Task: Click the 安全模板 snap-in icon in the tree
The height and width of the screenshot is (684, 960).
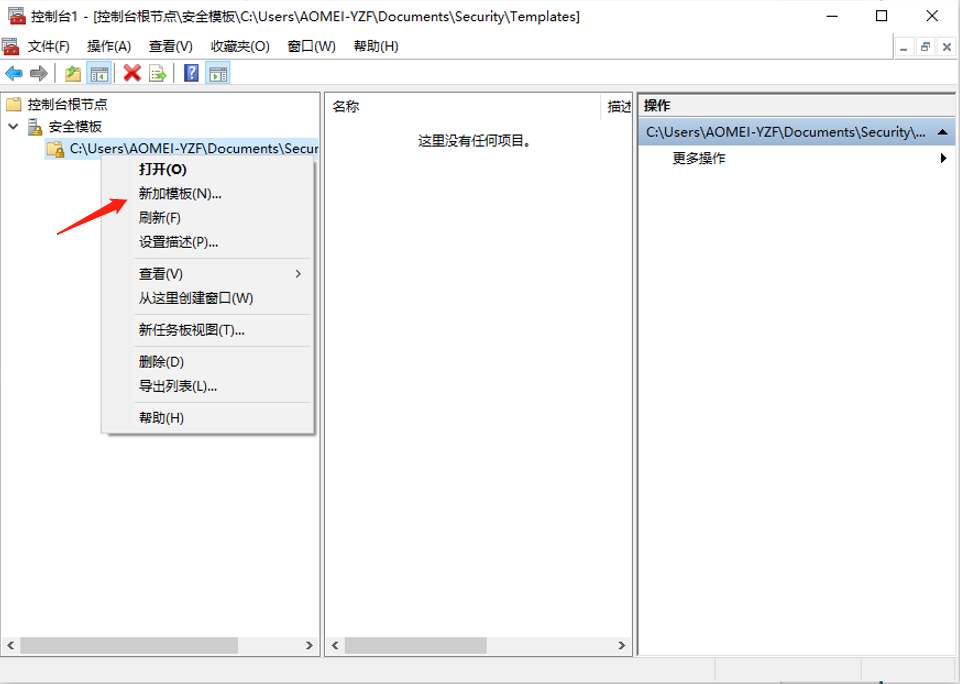Action: coord(33,124)
